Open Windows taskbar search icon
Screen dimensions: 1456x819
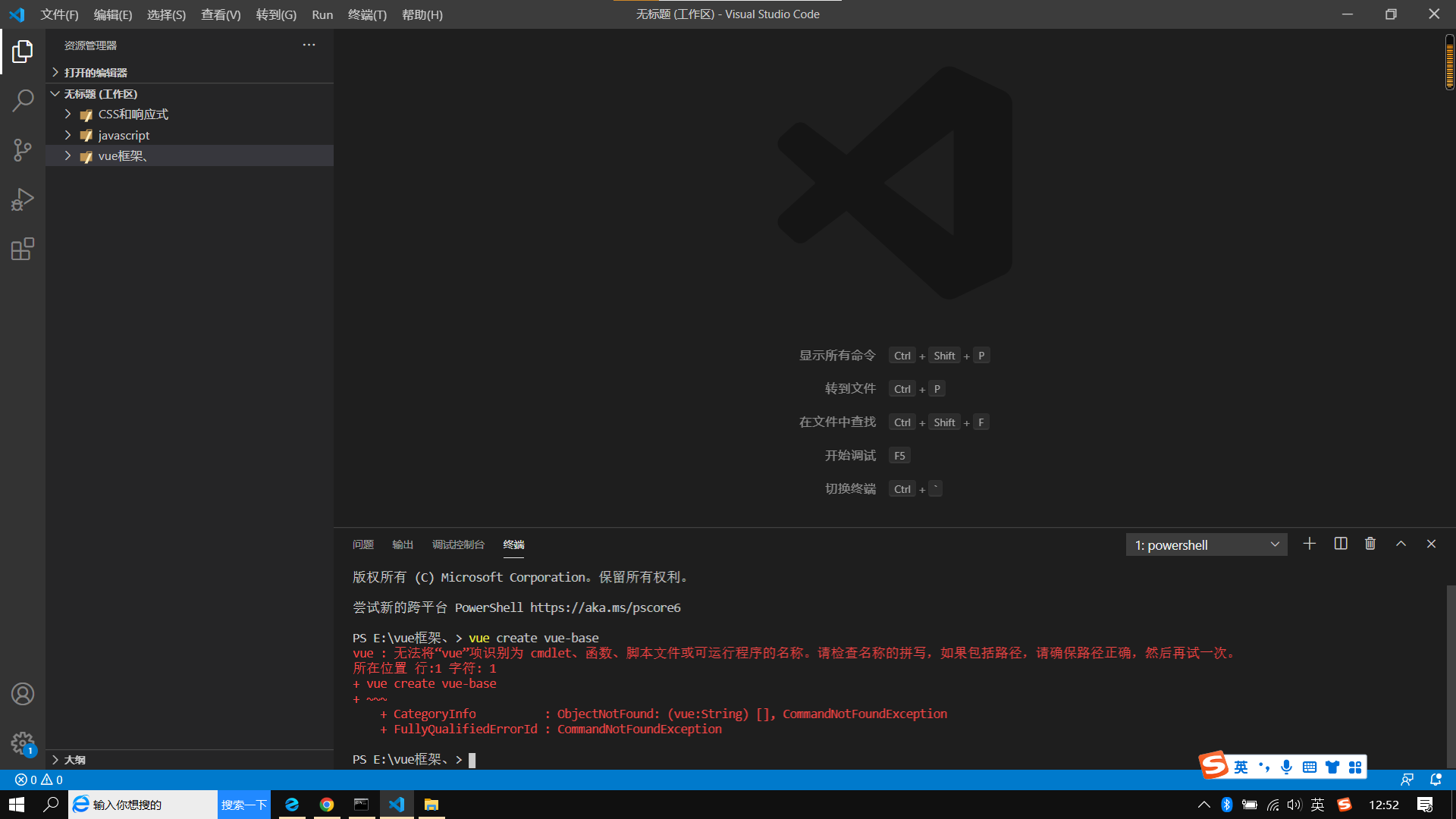point(51,805)
